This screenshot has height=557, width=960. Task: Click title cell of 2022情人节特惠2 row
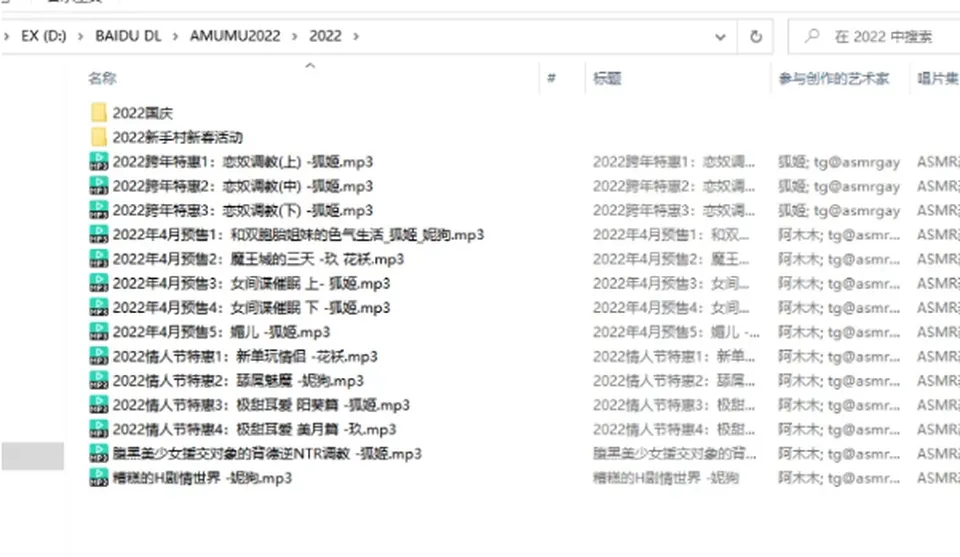coord(673,381)
